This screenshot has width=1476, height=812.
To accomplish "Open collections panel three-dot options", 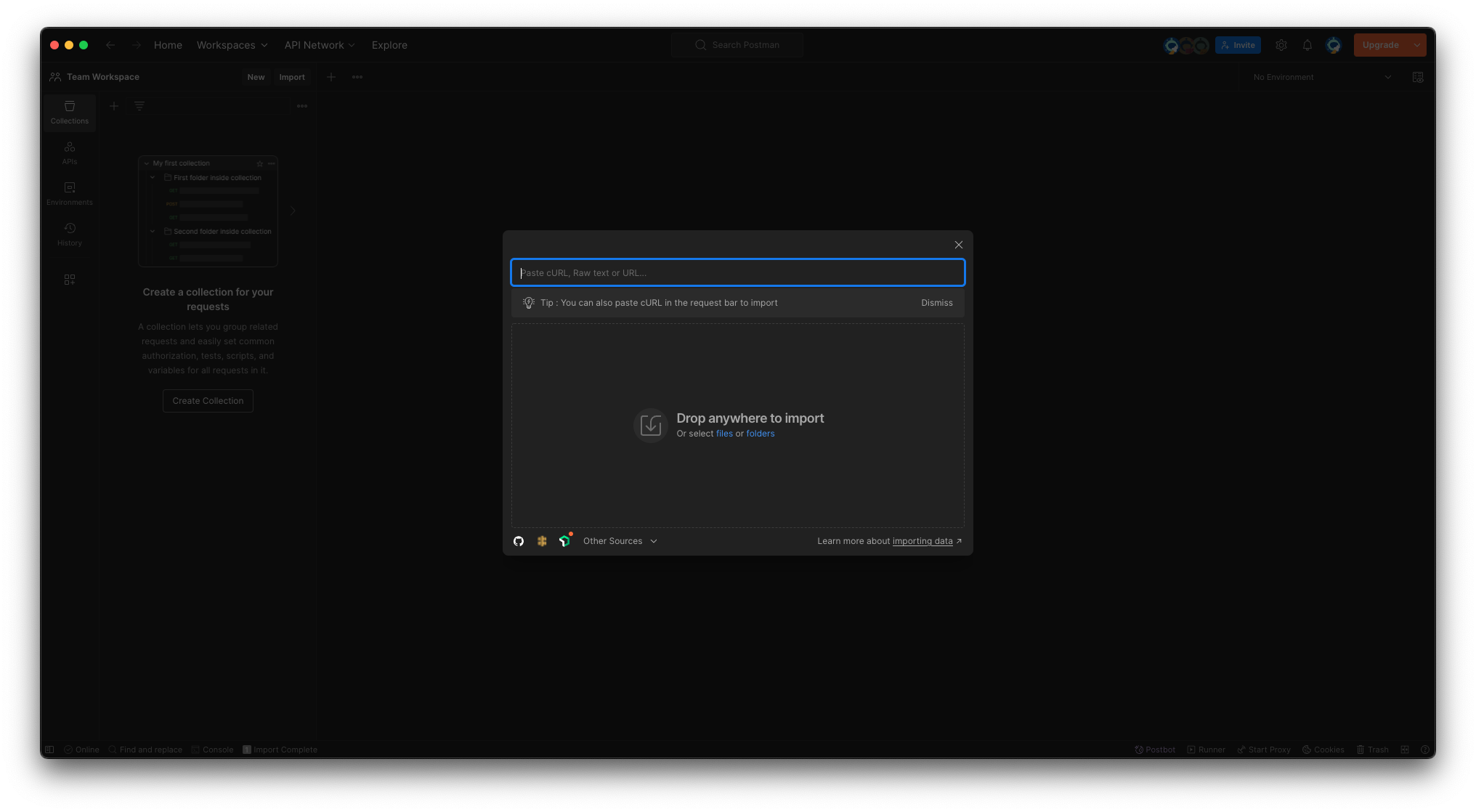I will 302,106.
